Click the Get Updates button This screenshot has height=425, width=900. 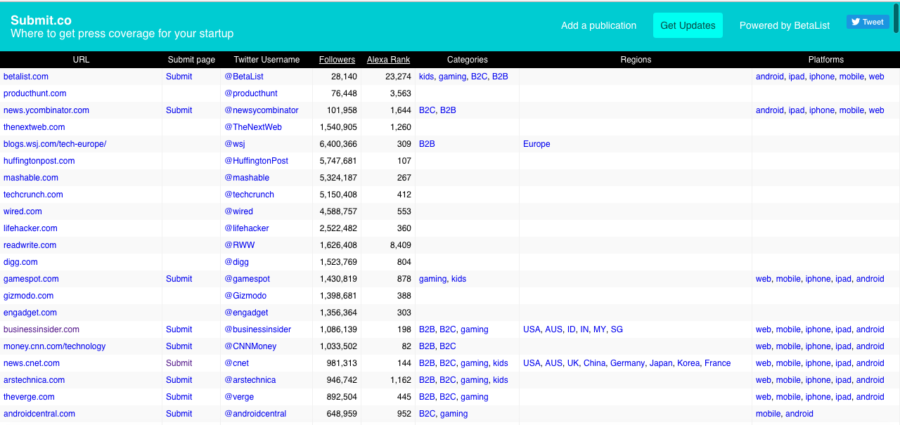coord(688,25)
